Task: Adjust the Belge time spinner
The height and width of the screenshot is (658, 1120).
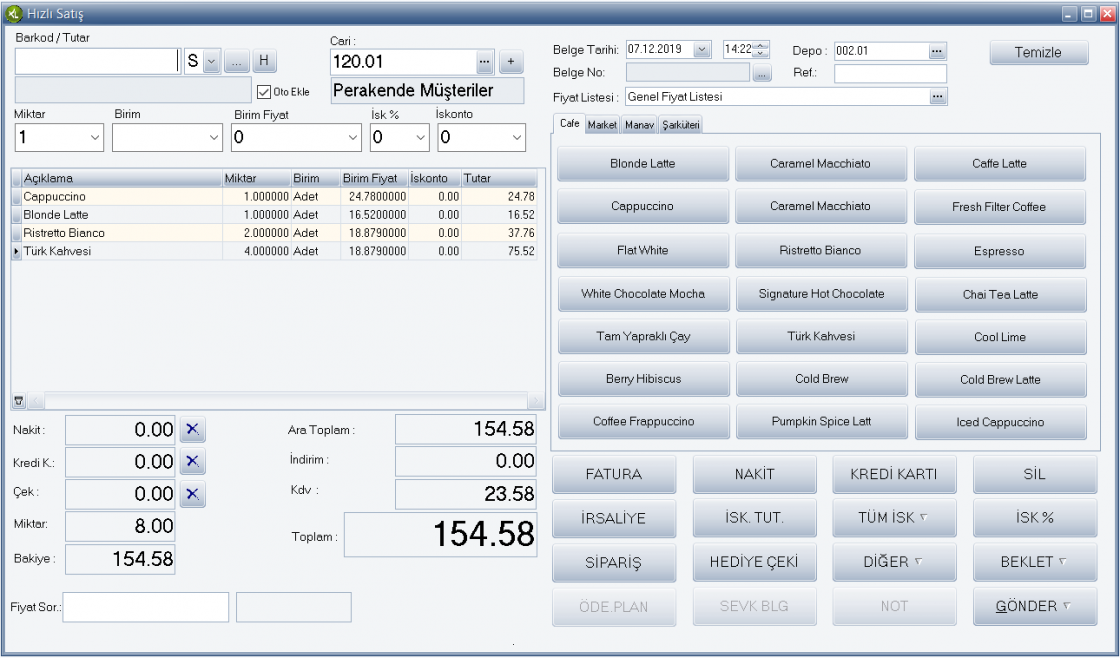Action: pos(761,49)
